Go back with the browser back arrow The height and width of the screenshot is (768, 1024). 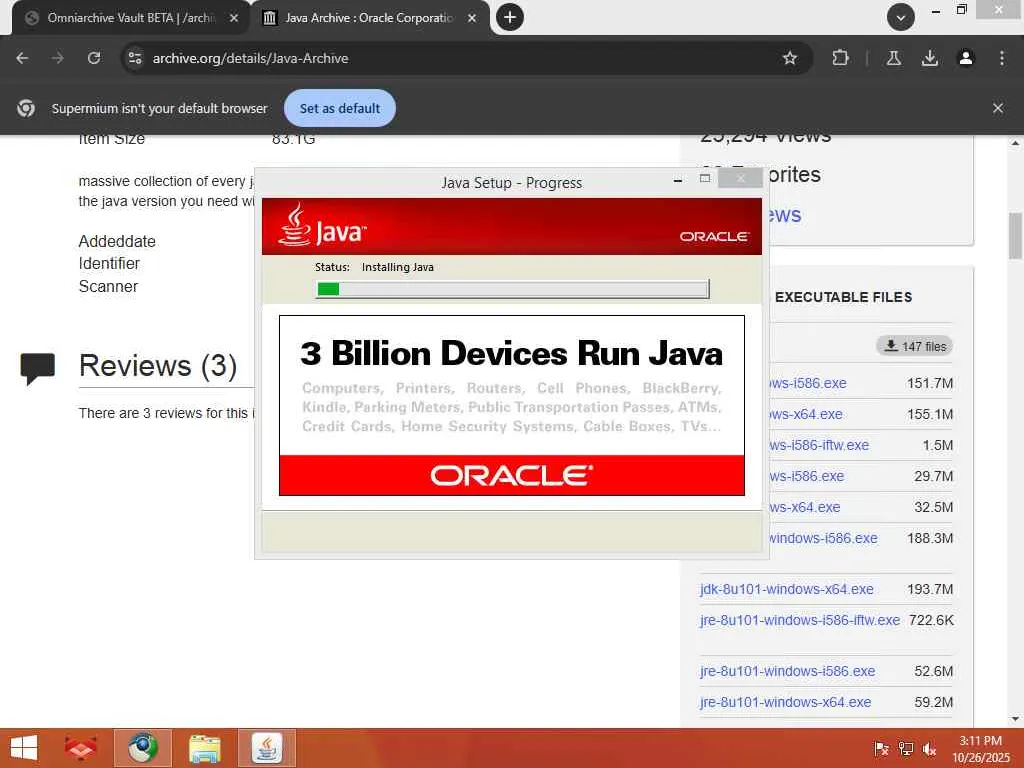22,58
